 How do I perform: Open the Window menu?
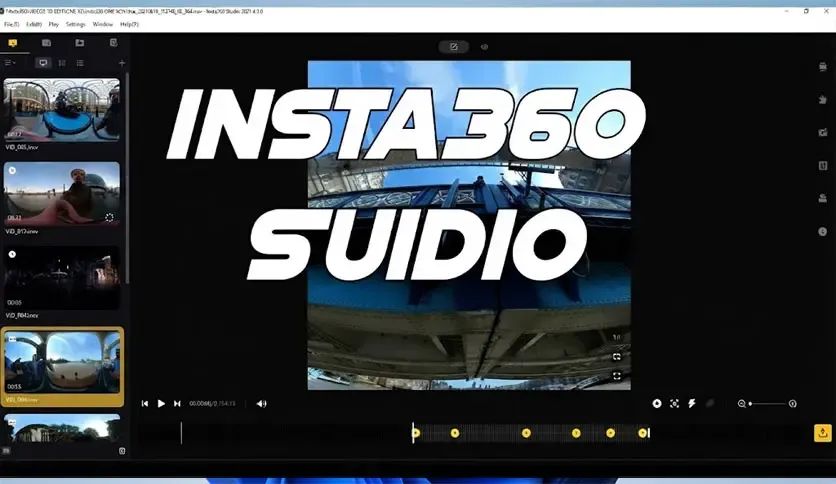[102, 25]
